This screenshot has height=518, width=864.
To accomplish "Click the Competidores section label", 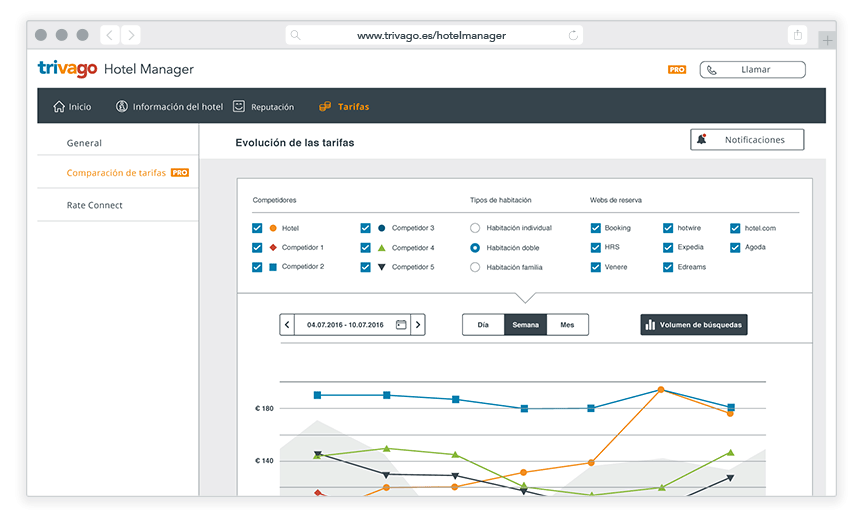I will [x=274, y=200].
